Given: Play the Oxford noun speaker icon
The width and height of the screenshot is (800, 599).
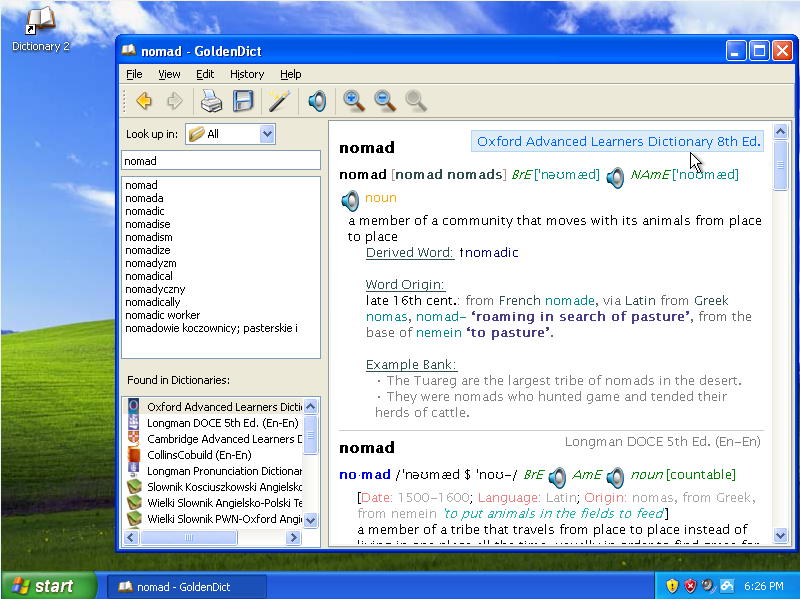Looking at the screenshot, I should coord(350,201).
